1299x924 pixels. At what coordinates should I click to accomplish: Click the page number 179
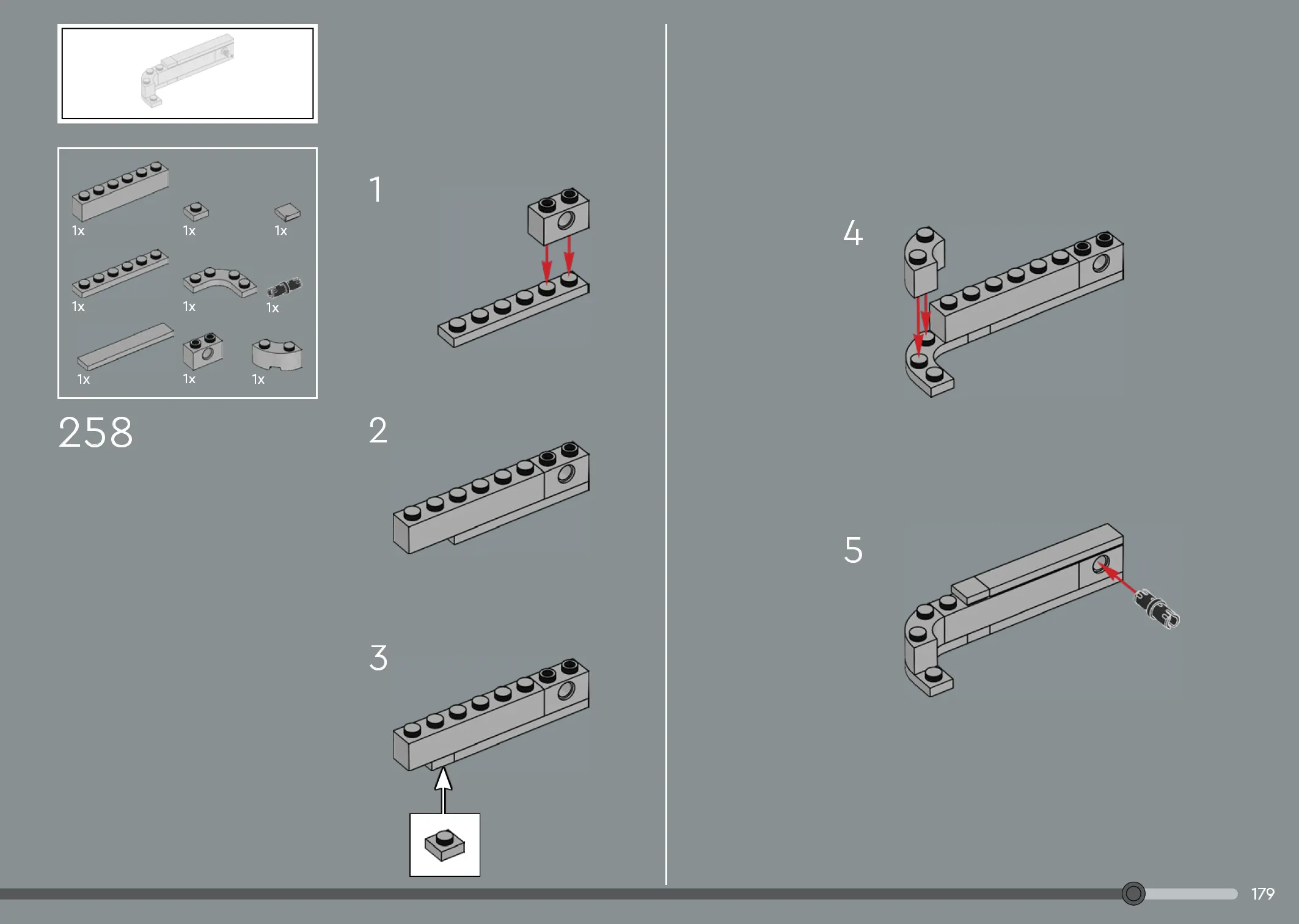click(x=1262, y=894)
